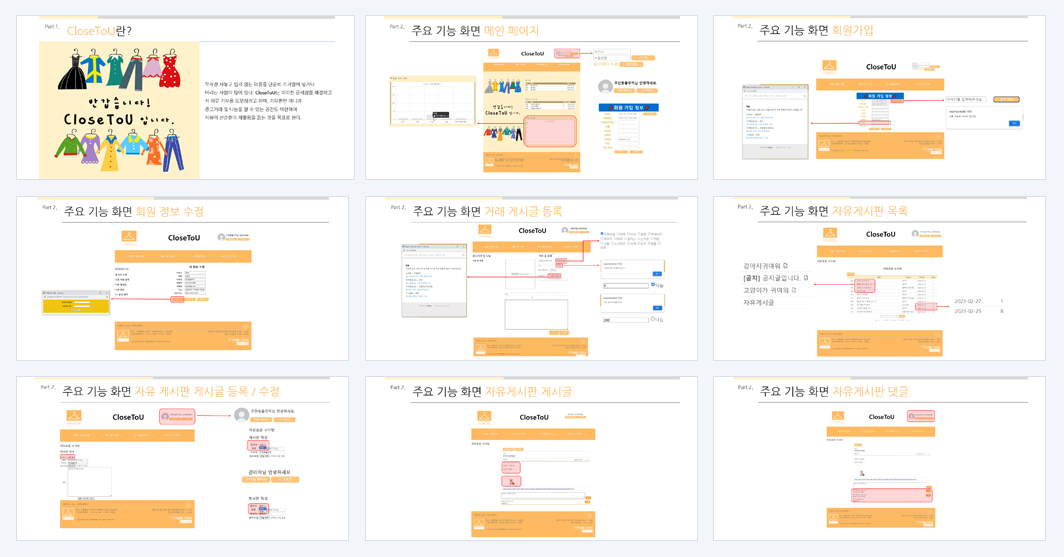Click hanger logo in 메인 페이지 slide header
This screenshot has width=1064, height=557.
[493, 53]
